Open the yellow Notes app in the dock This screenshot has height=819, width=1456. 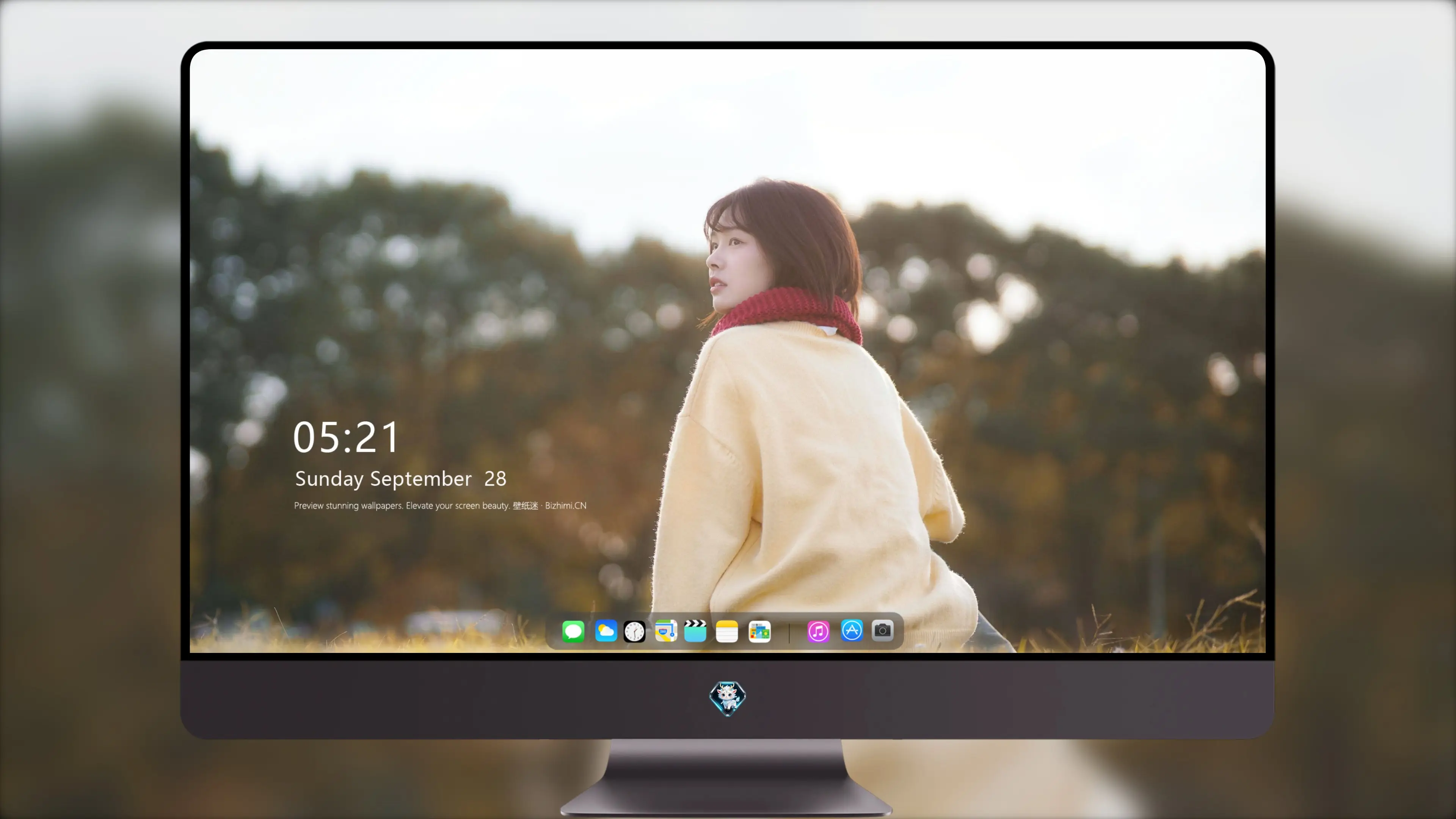pos(727,631)
